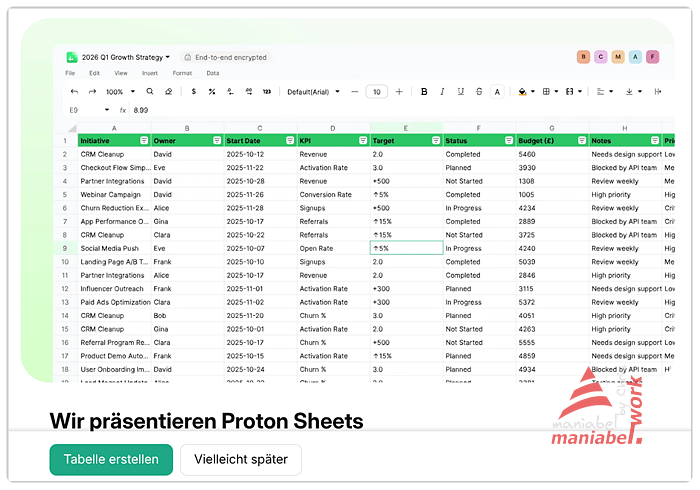
Task: Apply italic formatting from the toolbar
Action: (x=442, y=92)
